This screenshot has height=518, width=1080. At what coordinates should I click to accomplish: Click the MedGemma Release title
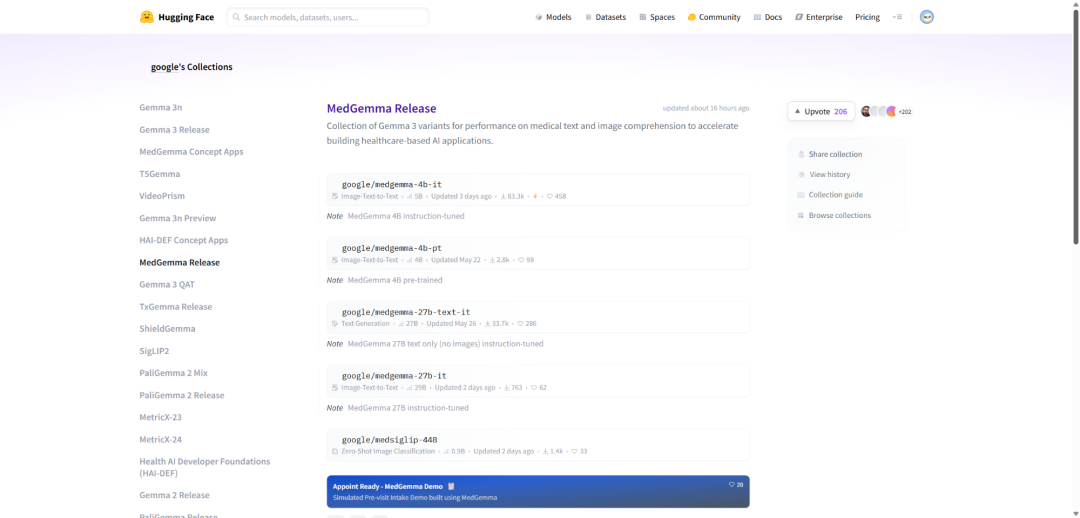[x=382, y=108]
